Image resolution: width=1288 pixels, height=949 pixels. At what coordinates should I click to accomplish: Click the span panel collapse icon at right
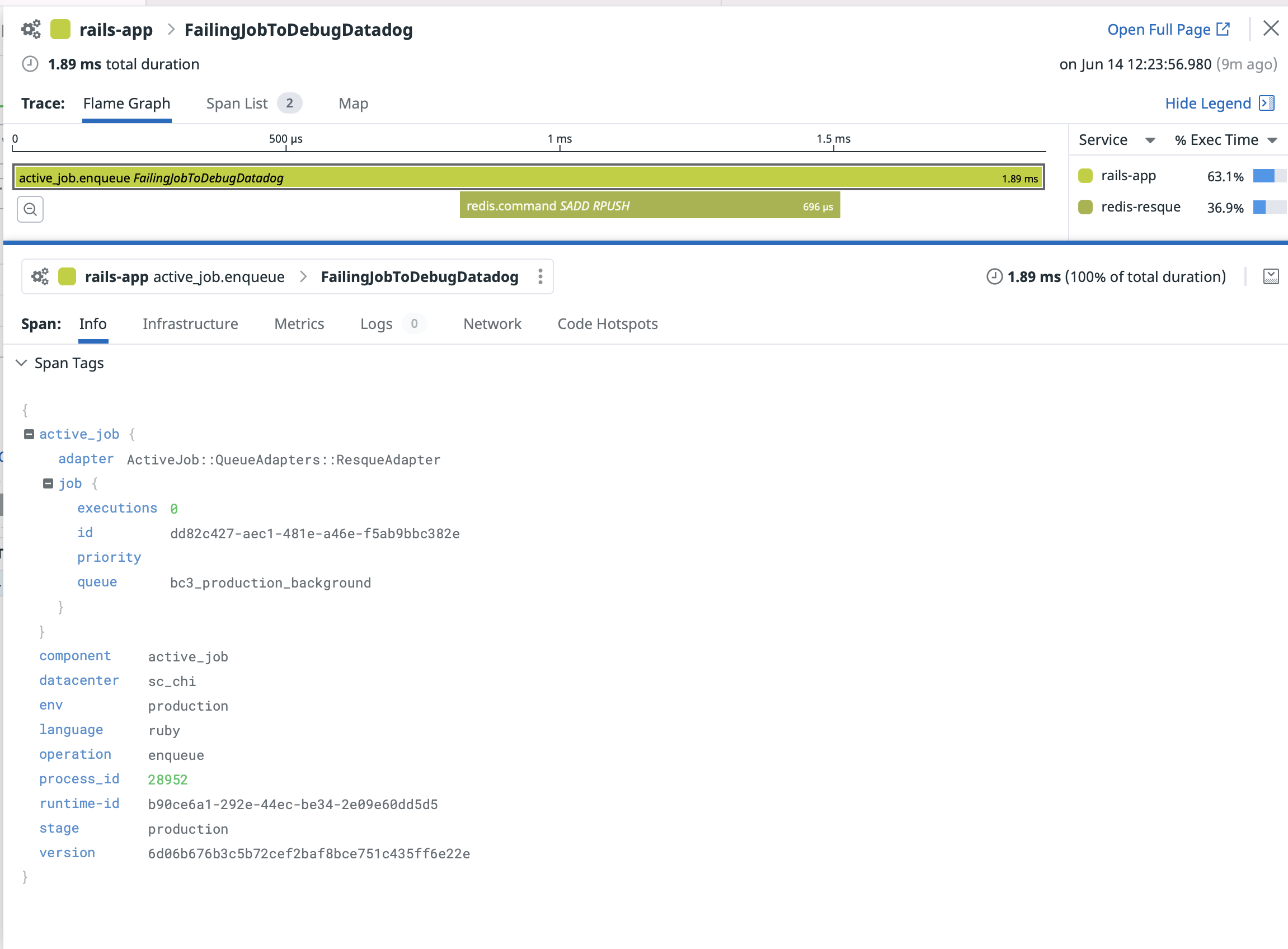[1271, 277]
